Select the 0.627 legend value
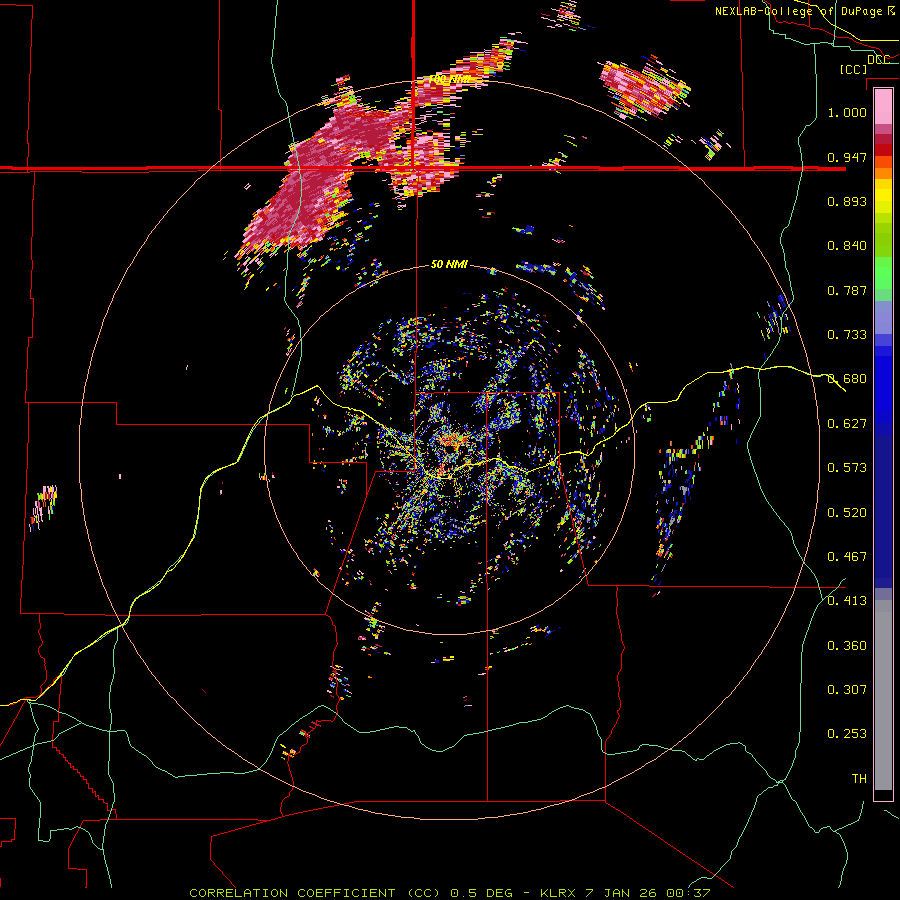Image resolution: width=900 pixels, height=900 pixels. pyautogui.click(x=847, y=424)
